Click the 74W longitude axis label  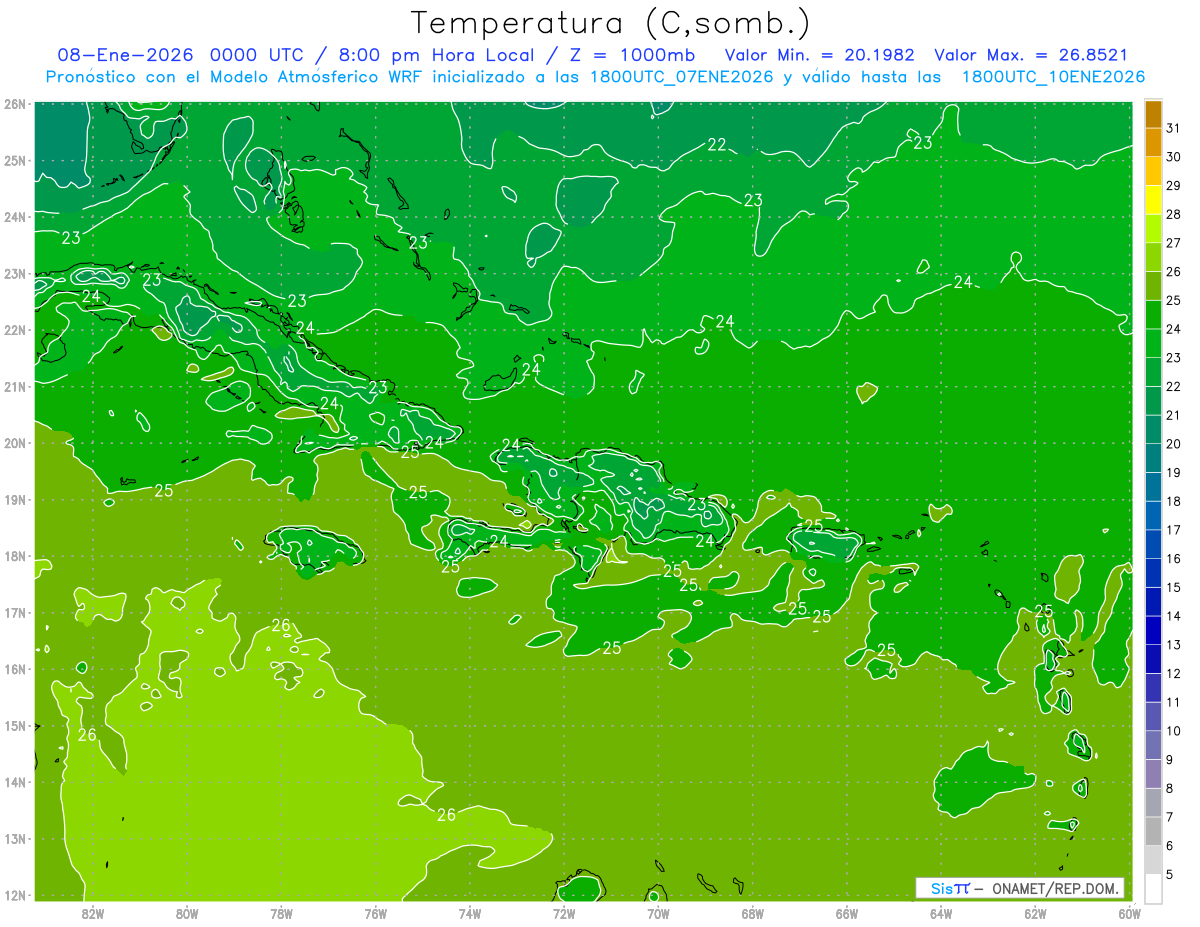(470, 912)
